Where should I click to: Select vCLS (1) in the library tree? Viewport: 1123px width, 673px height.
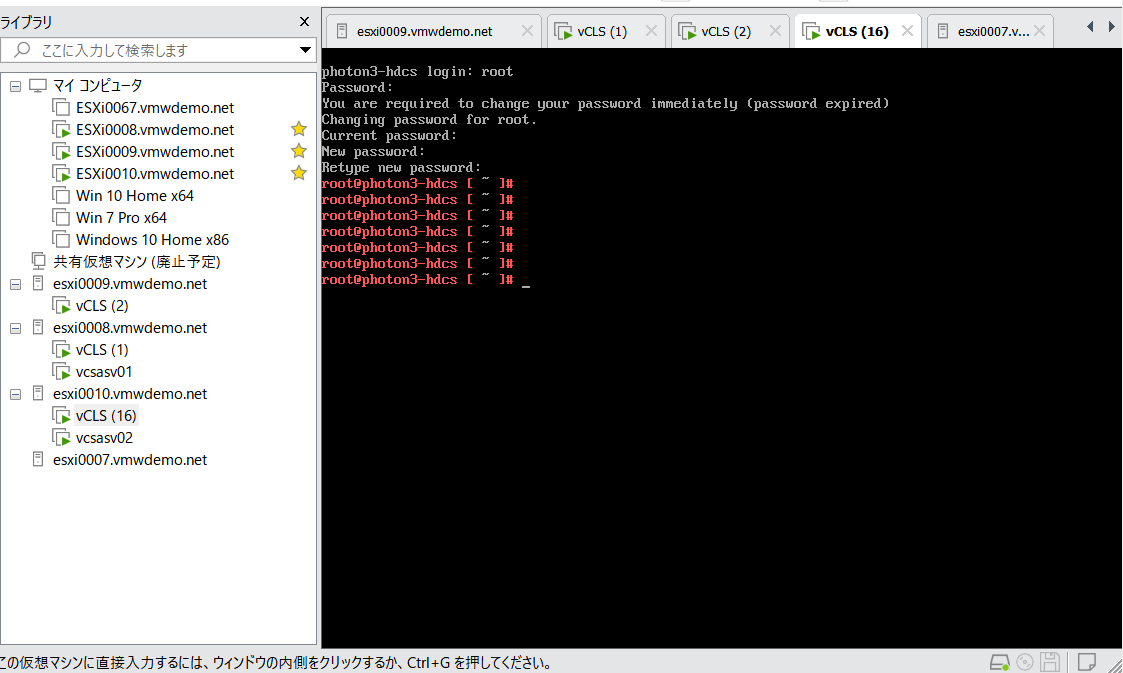click(102, 350)
